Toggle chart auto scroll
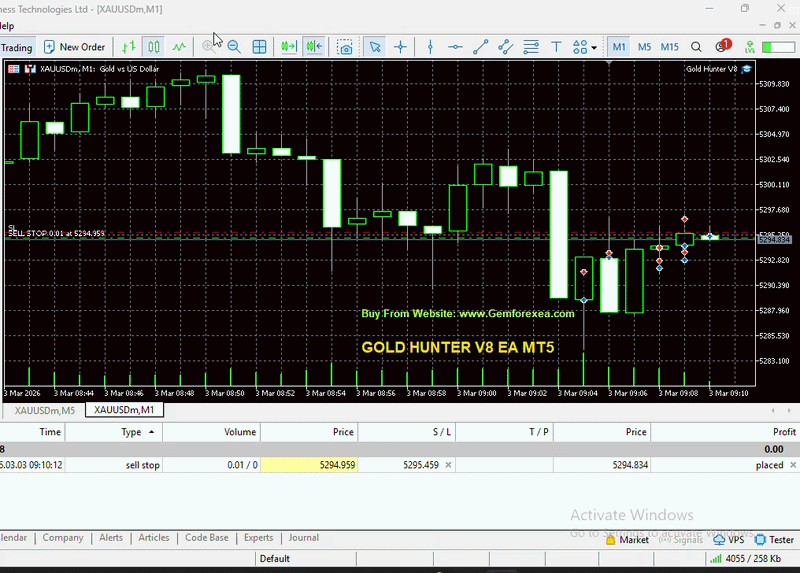 coord(289,47)
